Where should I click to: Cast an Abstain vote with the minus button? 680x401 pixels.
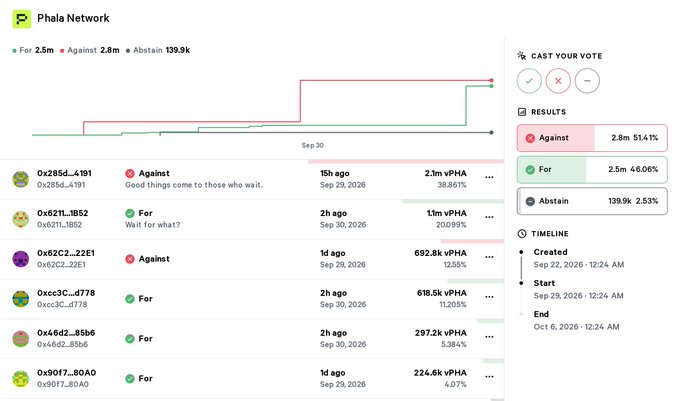click(x=587, y=81)
